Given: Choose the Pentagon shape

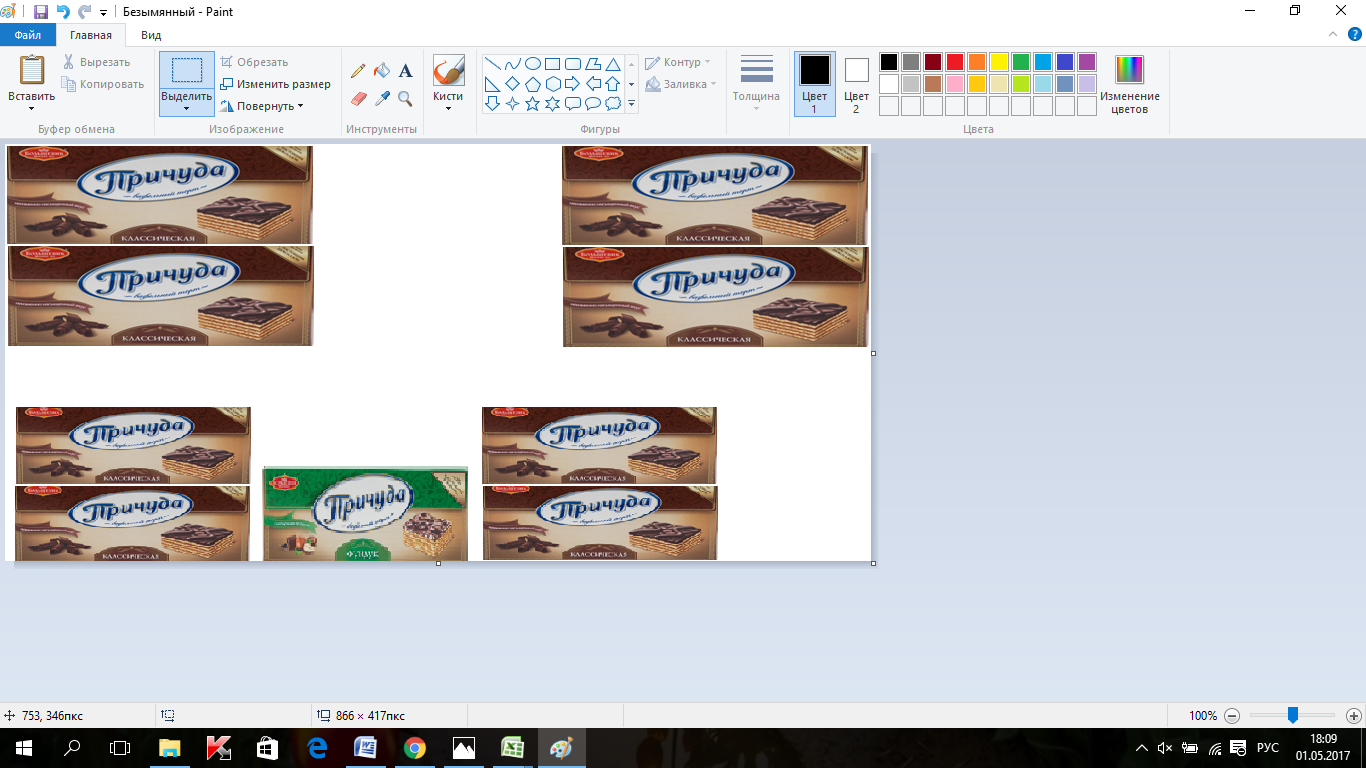Looking at the screenshot, I should tap(533, 84).
